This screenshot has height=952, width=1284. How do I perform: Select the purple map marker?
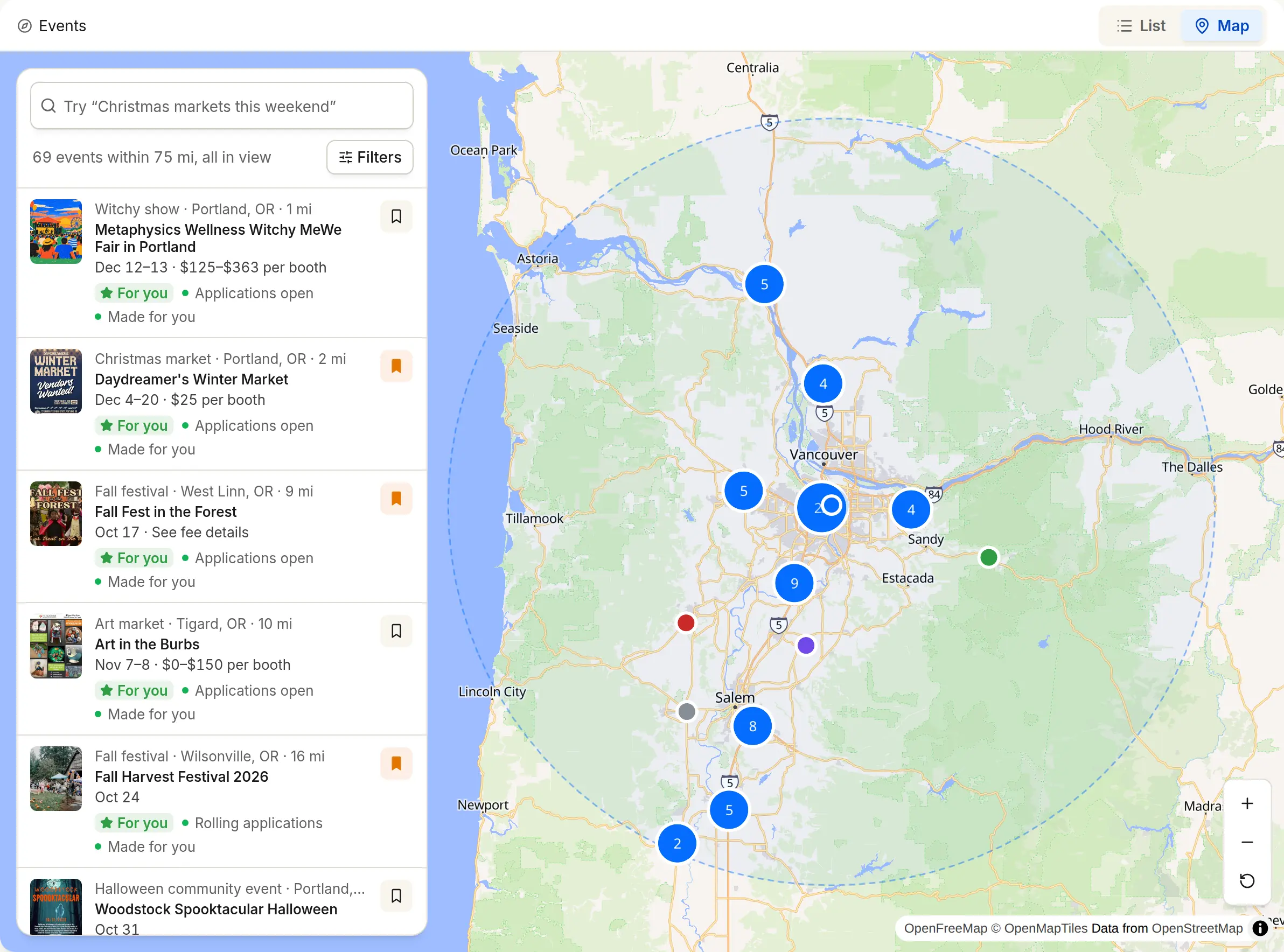[x=806, y=646]
